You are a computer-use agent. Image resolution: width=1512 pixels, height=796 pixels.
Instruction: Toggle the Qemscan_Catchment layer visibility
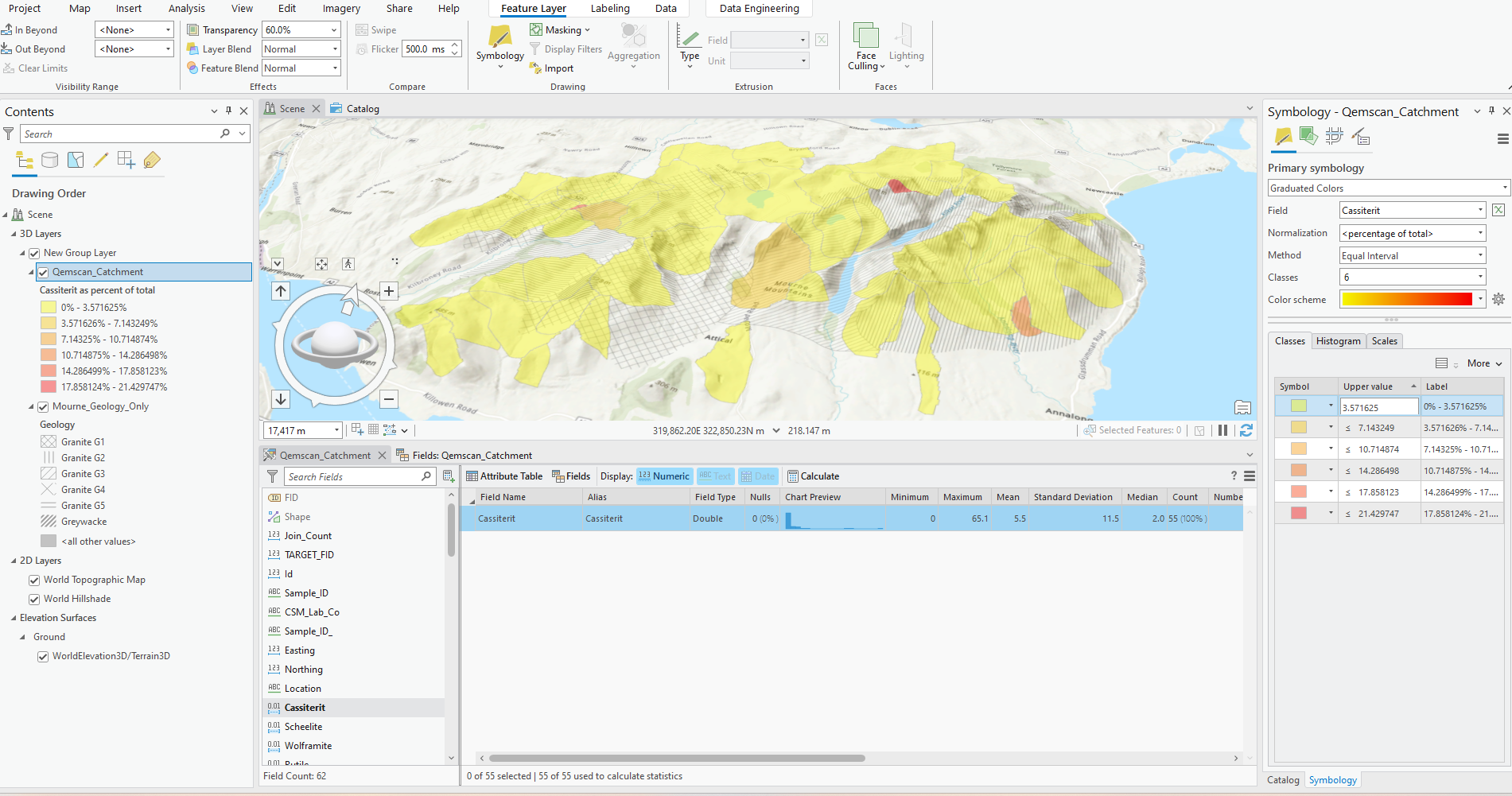[44, 272]
